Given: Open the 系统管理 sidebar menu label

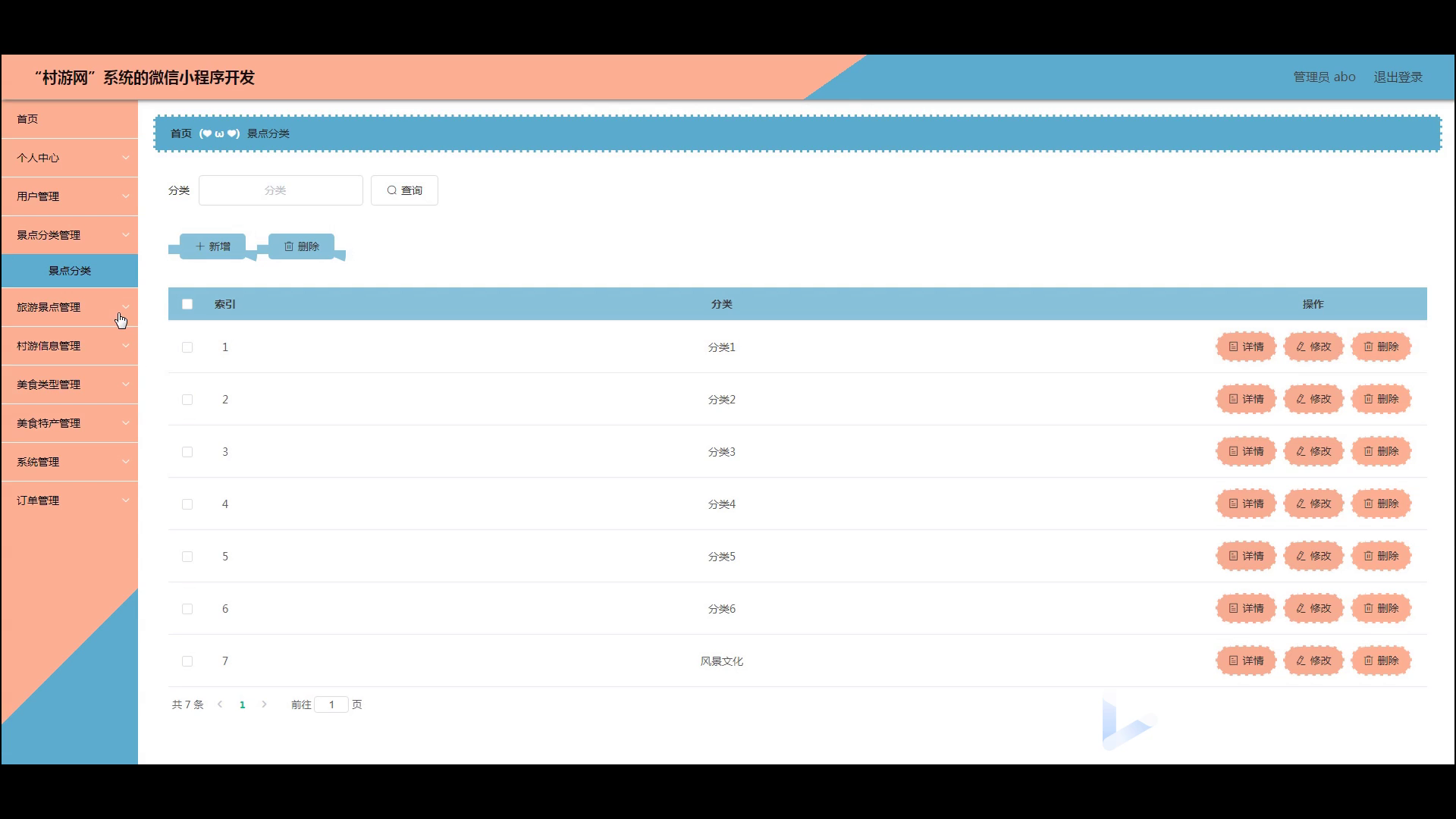Looking at the screenshot, I should pyautogui.click(x=38, y=462).
